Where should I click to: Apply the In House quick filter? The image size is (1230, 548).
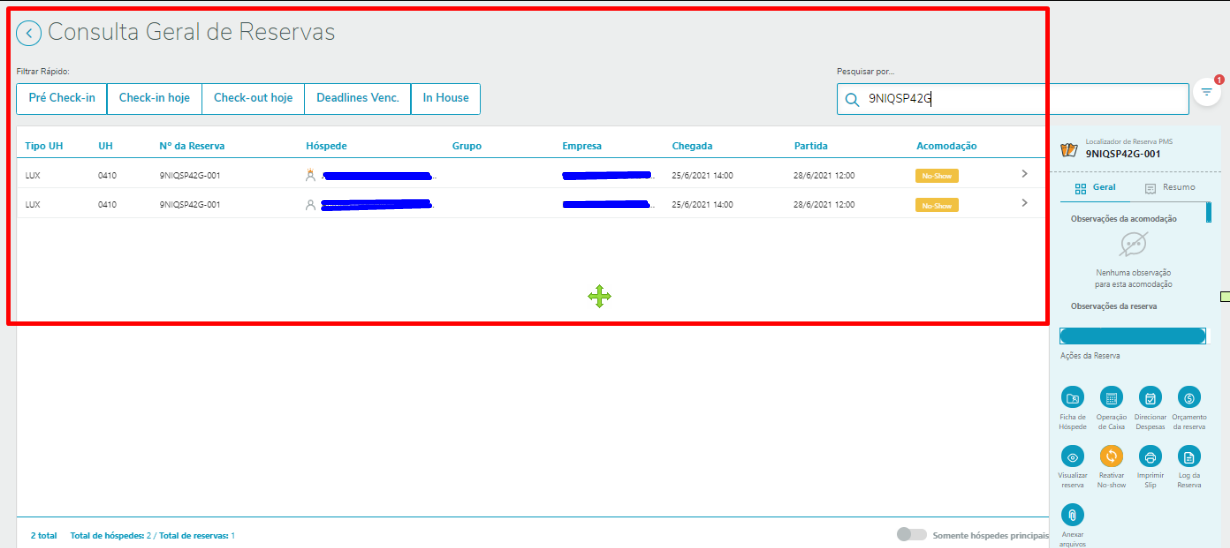(445, 98)
